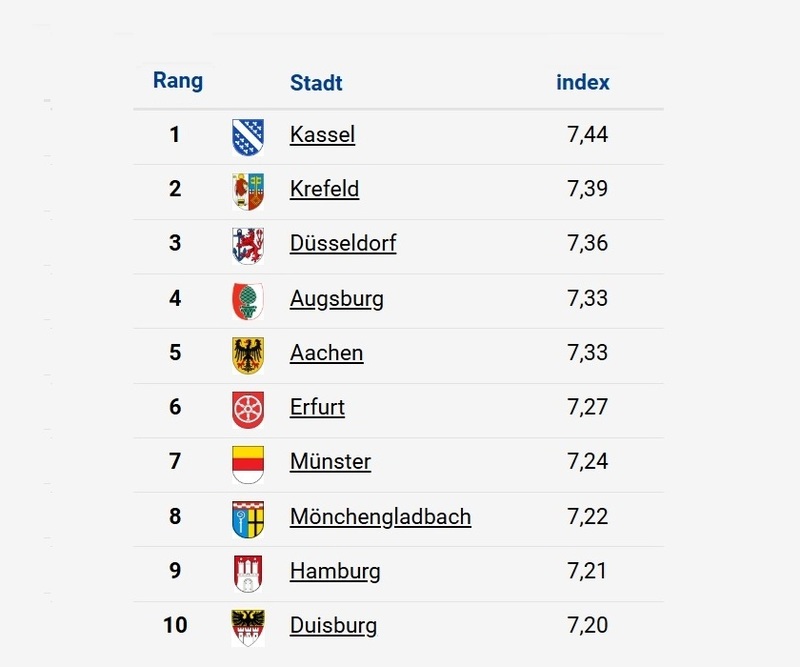Sort table by index column header
Image resolution: width=800 pixels, height=667 pixels.
click(x=583, y=82)
